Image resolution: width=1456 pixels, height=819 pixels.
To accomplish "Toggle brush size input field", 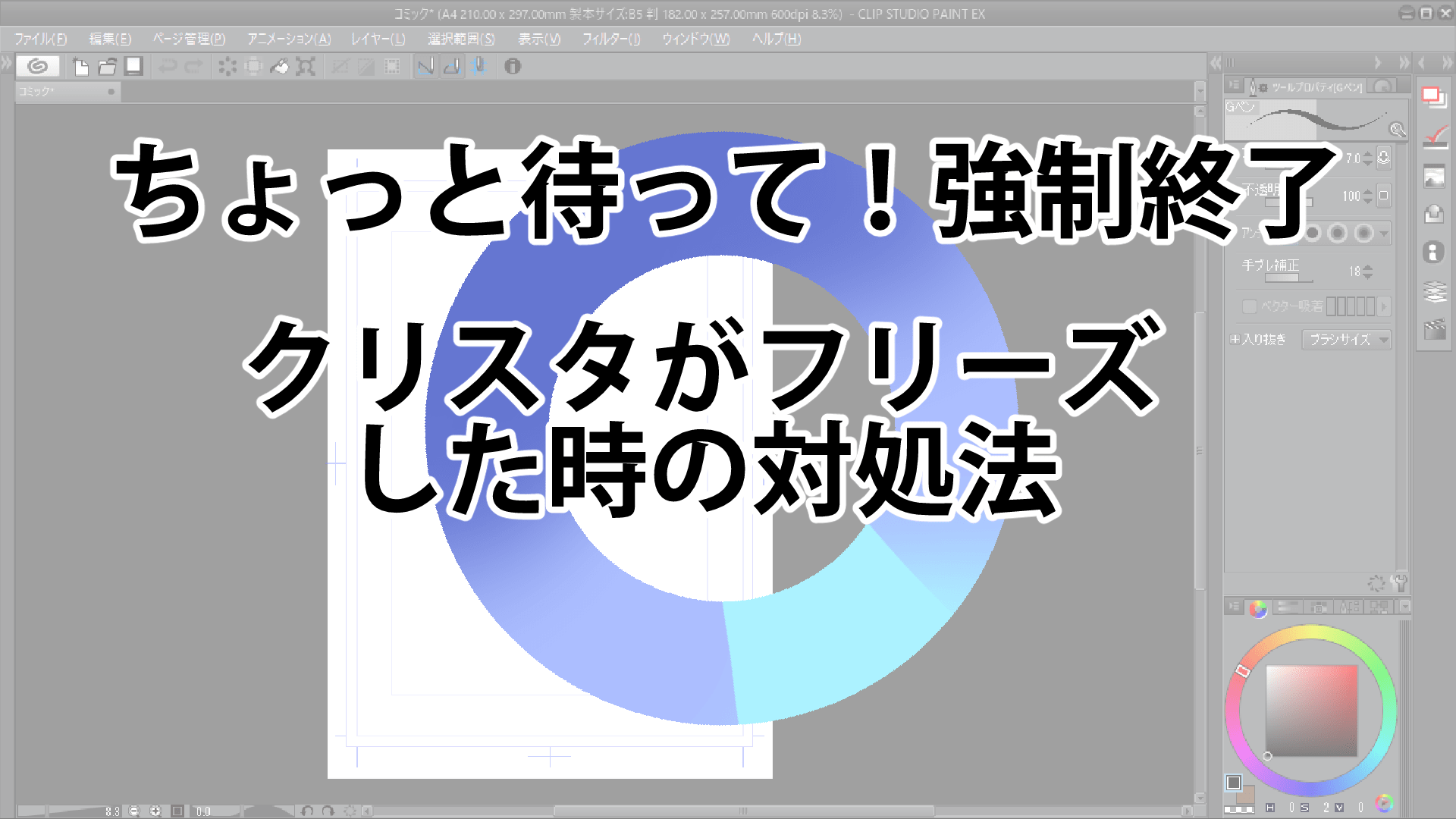I will click(1356, 158).
